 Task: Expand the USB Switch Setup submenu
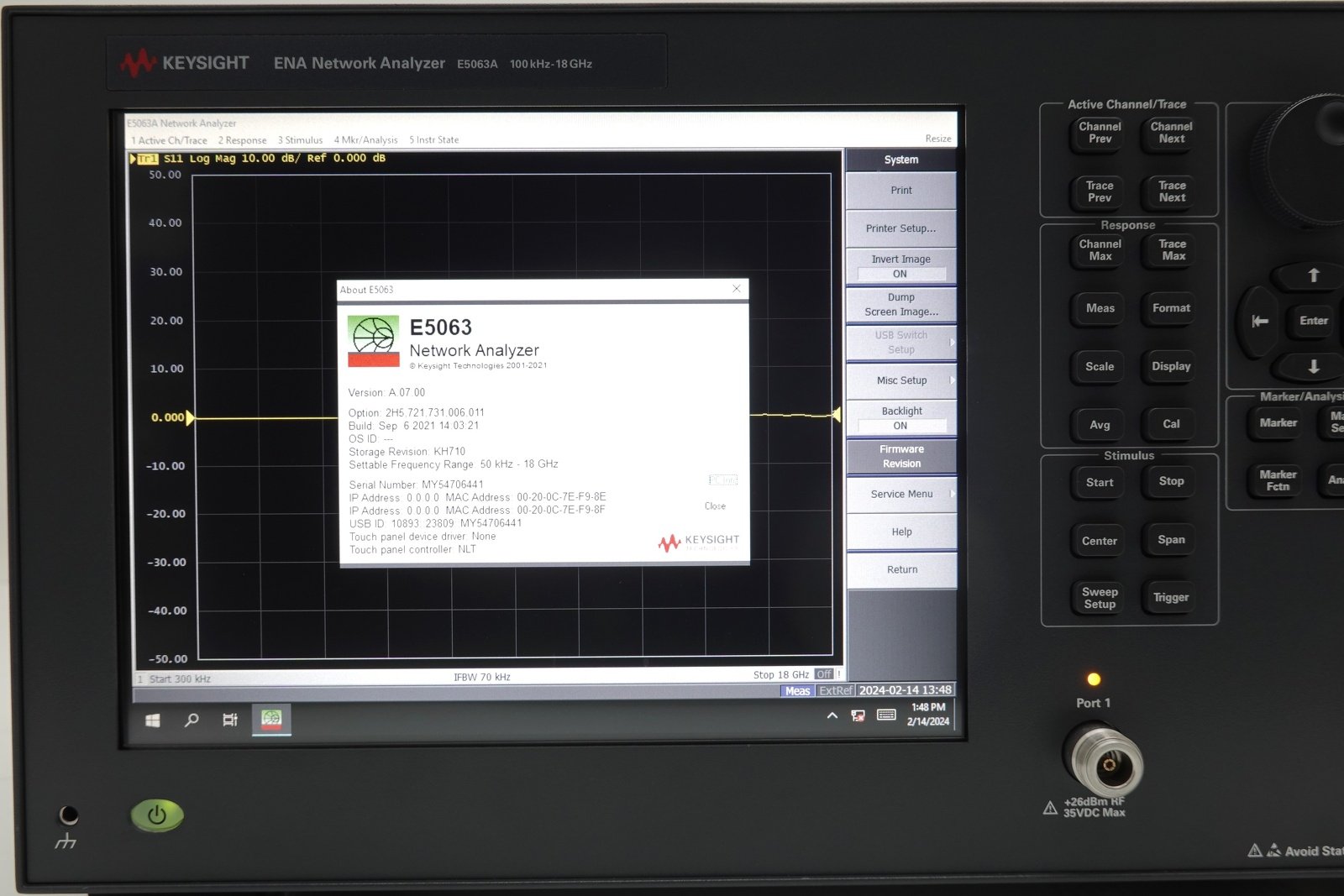point(901,342)
